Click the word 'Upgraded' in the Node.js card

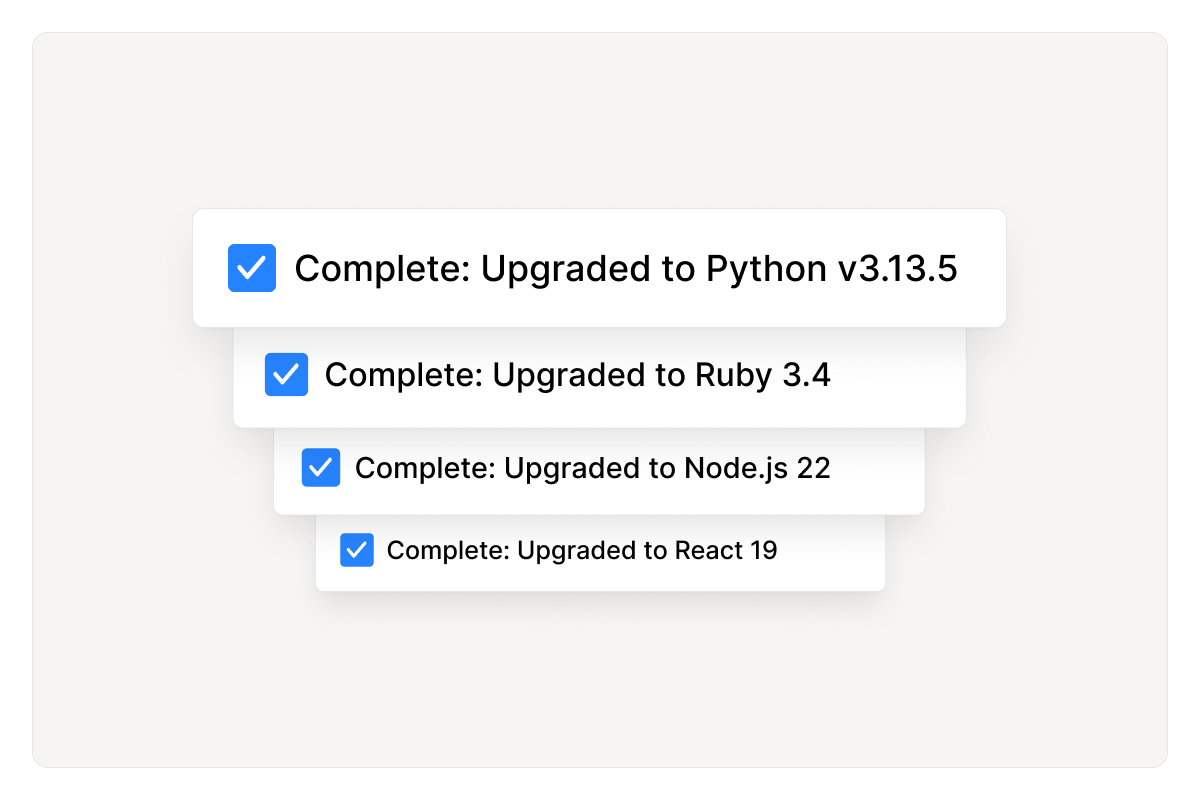[x=574, y=468]
